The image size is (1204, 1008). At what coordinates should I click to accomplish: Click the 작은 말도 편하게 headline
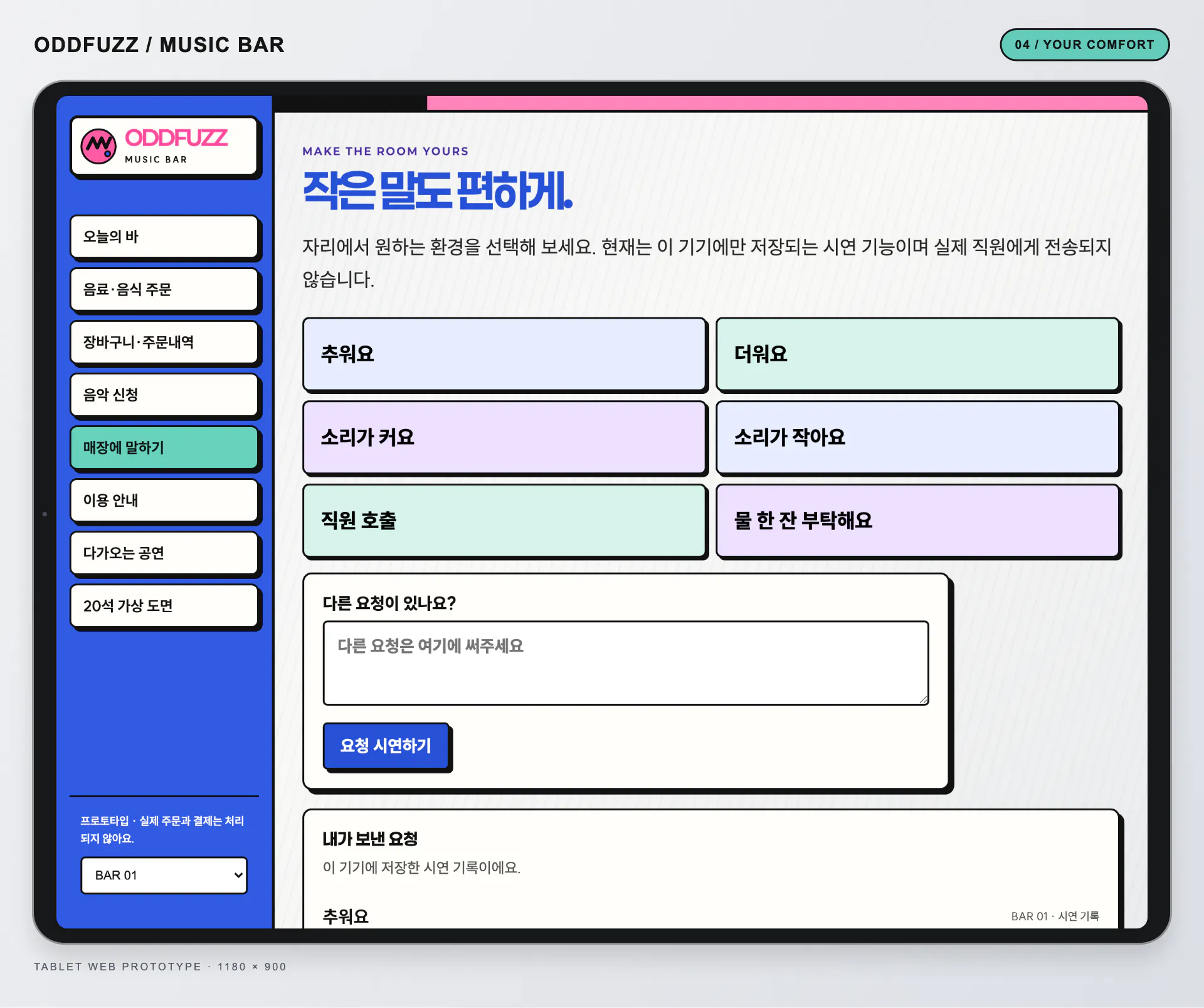tap(438, 190)
